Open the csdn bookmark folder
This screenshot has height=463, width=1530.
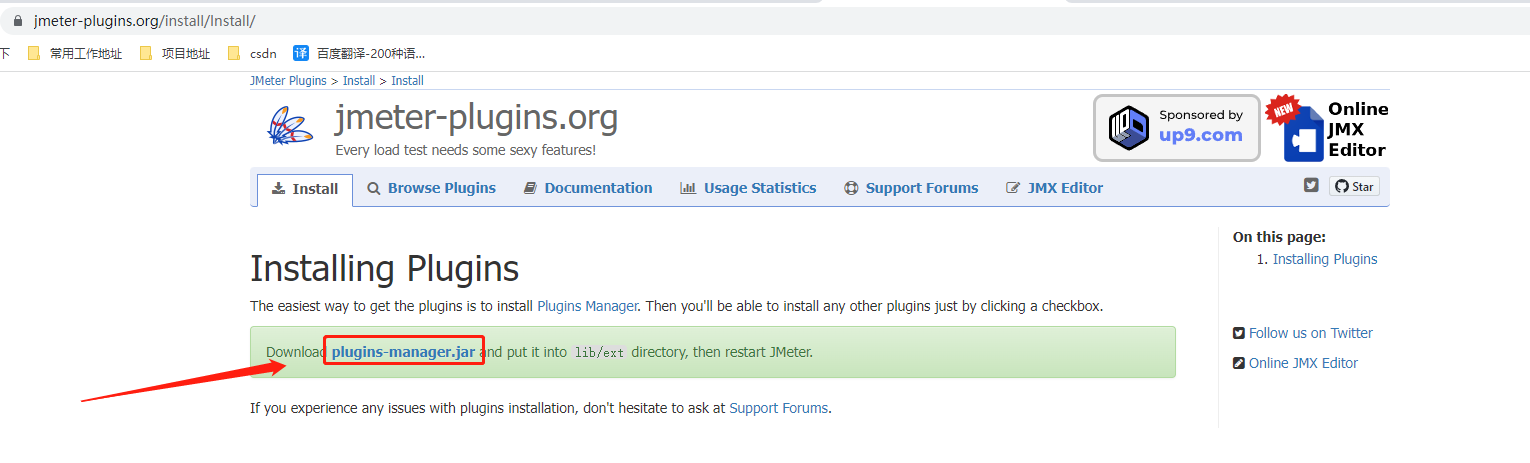point(253,54)
